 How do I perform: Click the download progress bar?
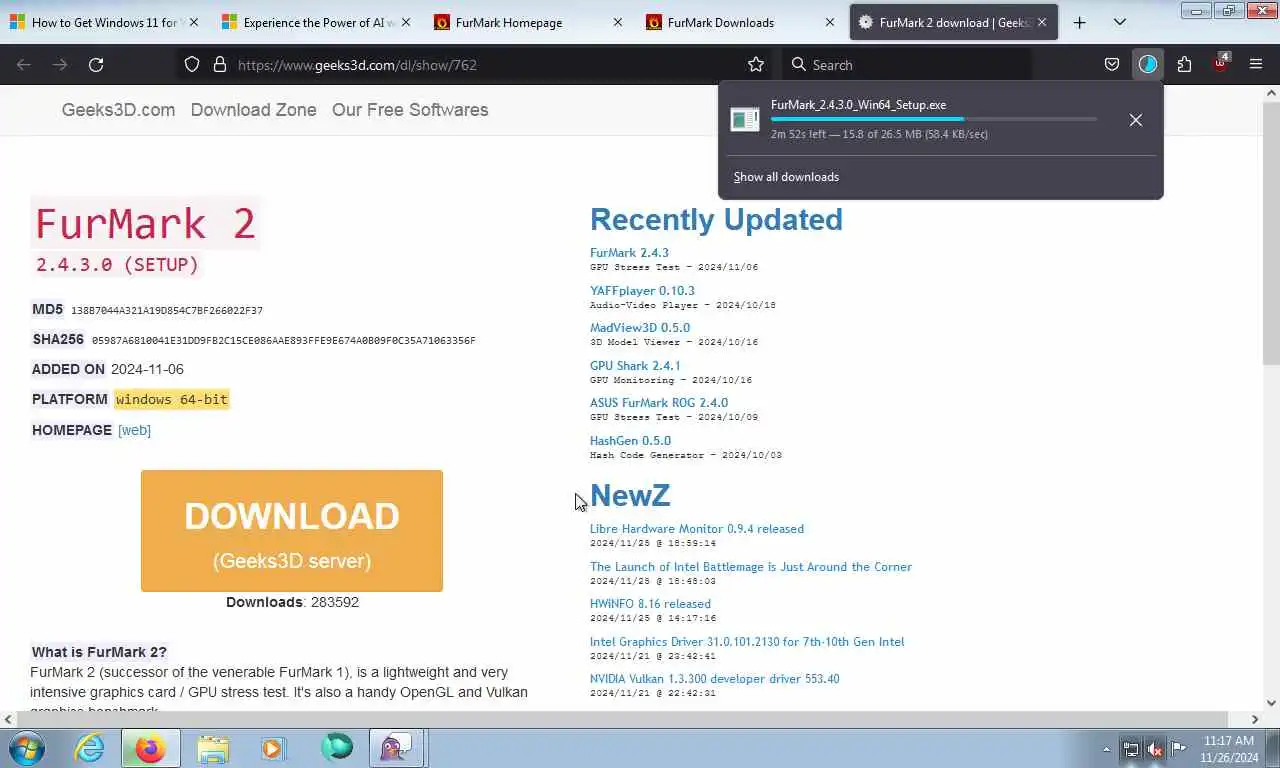(x=934, y=119)
